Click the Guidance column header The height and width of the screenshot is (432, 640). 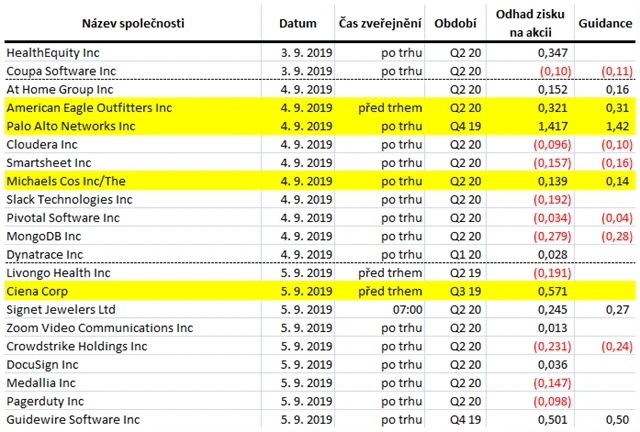[x=605, y=23]
